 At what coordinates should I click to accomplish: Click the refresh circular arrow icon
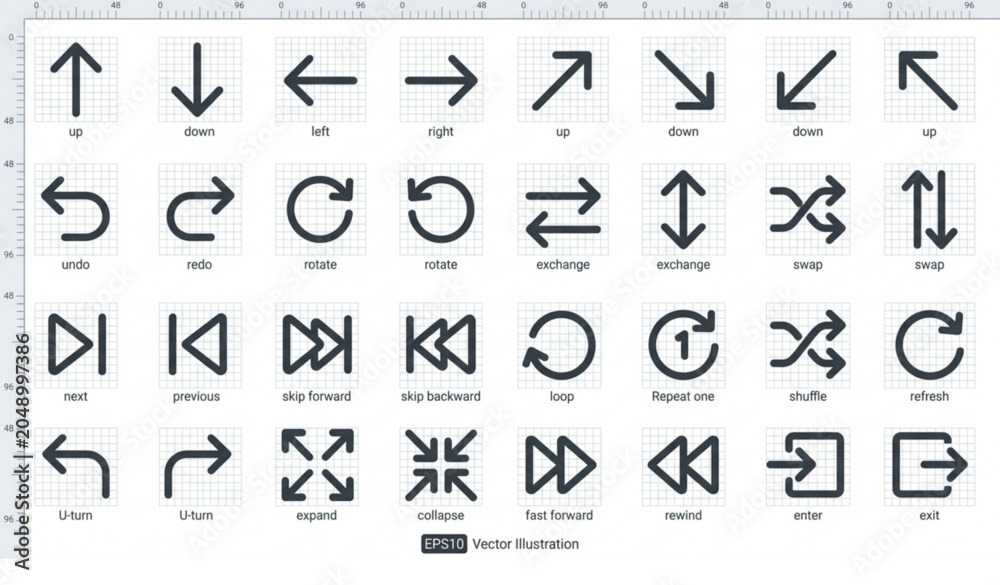(929, 344)
